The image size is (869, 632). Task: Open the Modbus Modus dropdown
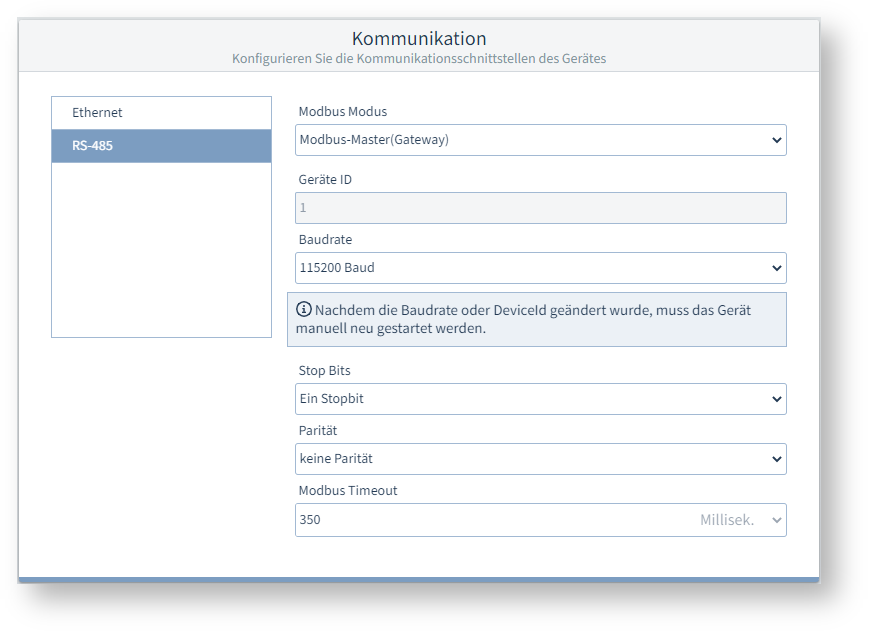pos(540,140)
